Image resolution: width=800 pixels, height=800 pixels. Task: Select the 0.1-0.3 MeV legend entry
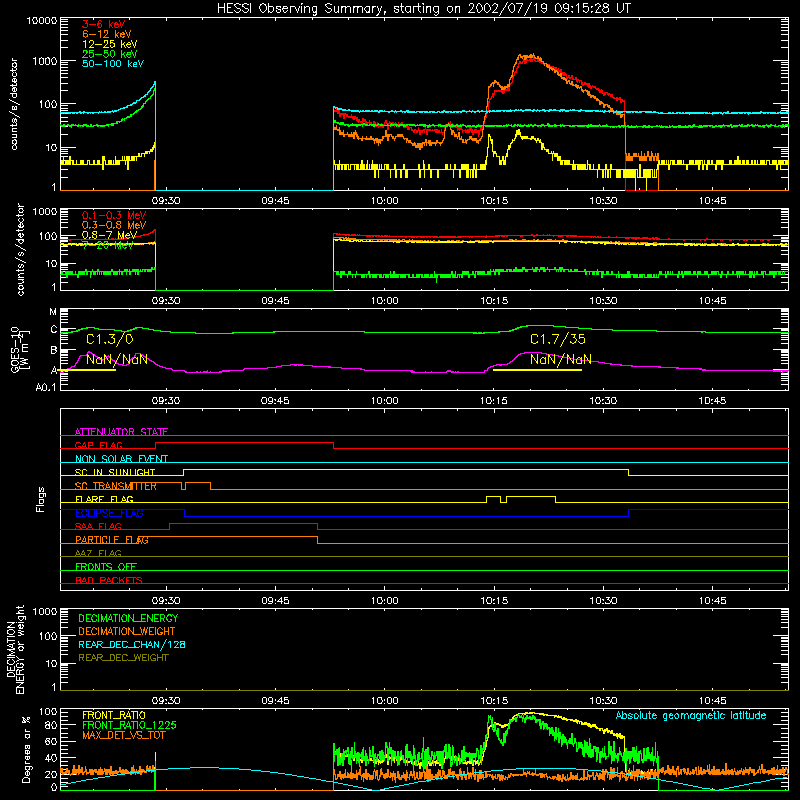(x=114, y=215)
